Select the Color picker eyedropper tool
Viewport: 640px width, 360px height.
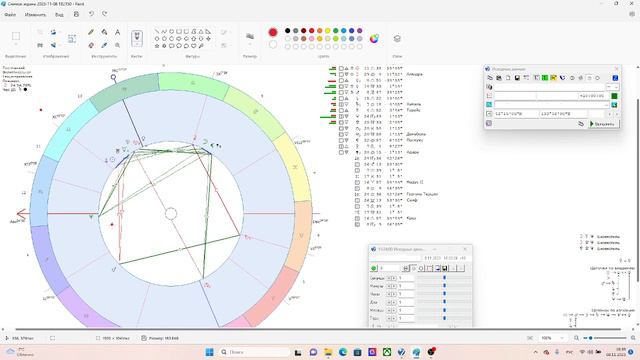[104, 45]
